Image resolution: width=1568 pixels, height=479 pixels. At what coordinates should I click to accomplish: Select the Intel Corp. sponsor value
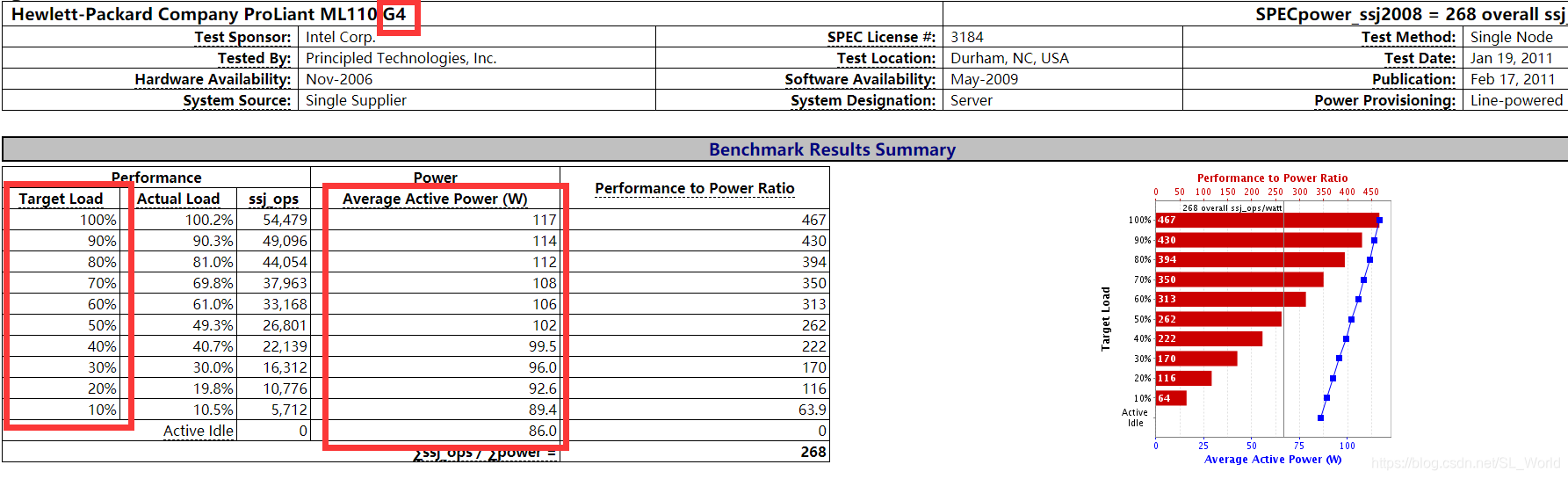[341, 37]
